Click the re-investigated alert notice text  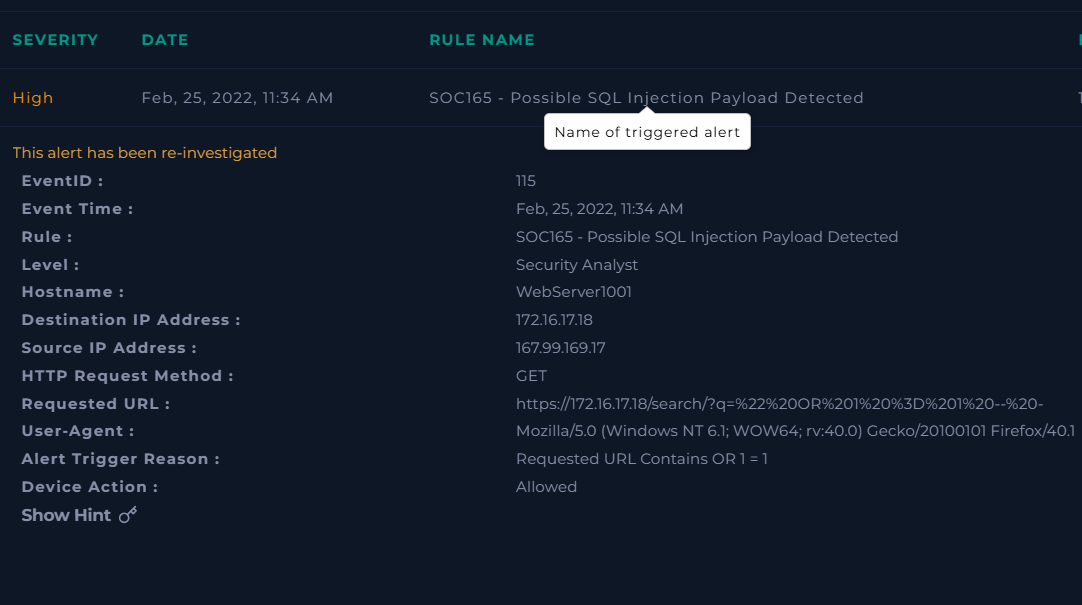coord(143,152)
